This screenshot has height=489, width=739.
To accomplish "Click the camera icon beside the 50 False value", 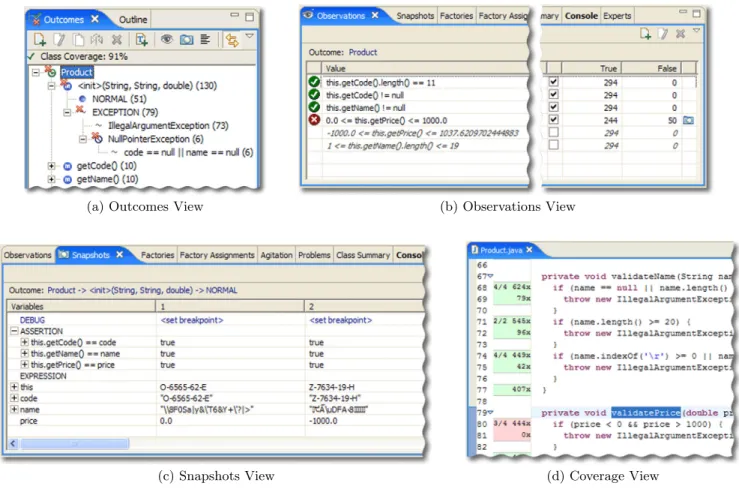I will (688, 121).
